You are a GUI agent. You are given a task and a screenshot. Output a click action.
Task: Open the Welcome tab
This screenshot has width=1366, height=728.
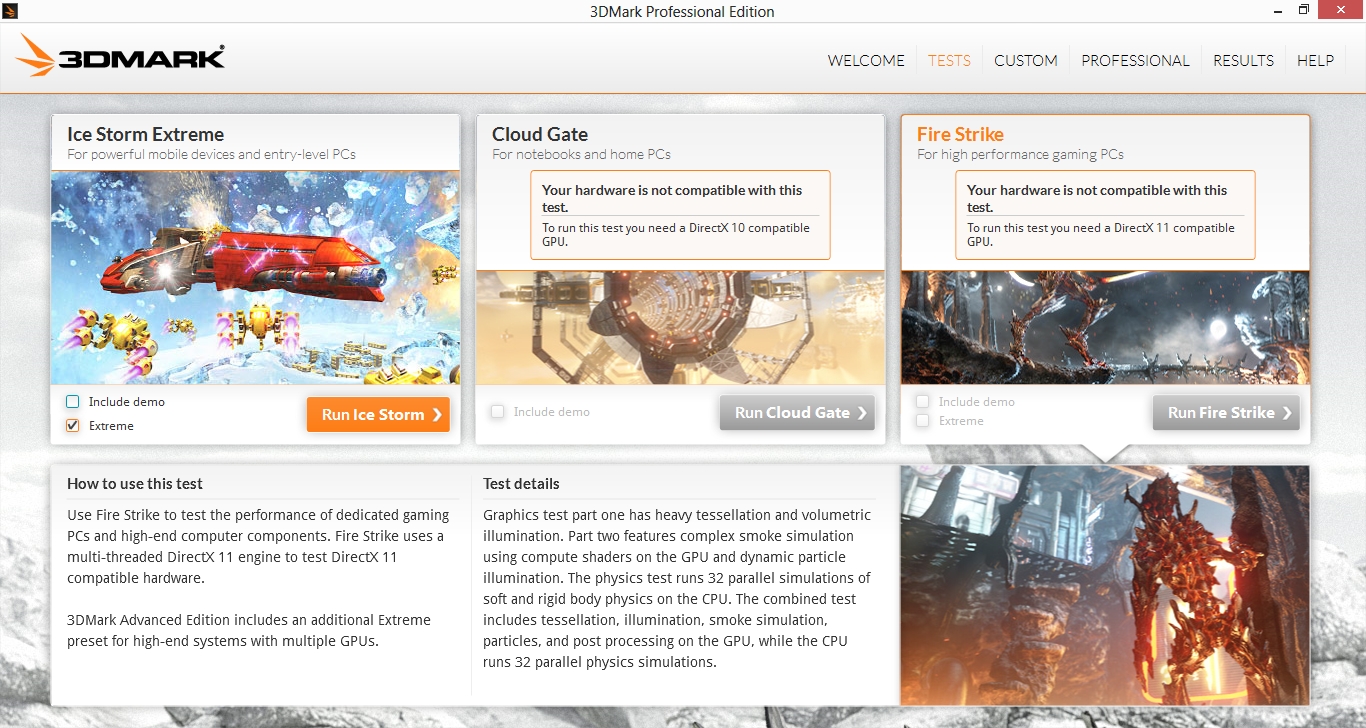[x=866, y=61]
